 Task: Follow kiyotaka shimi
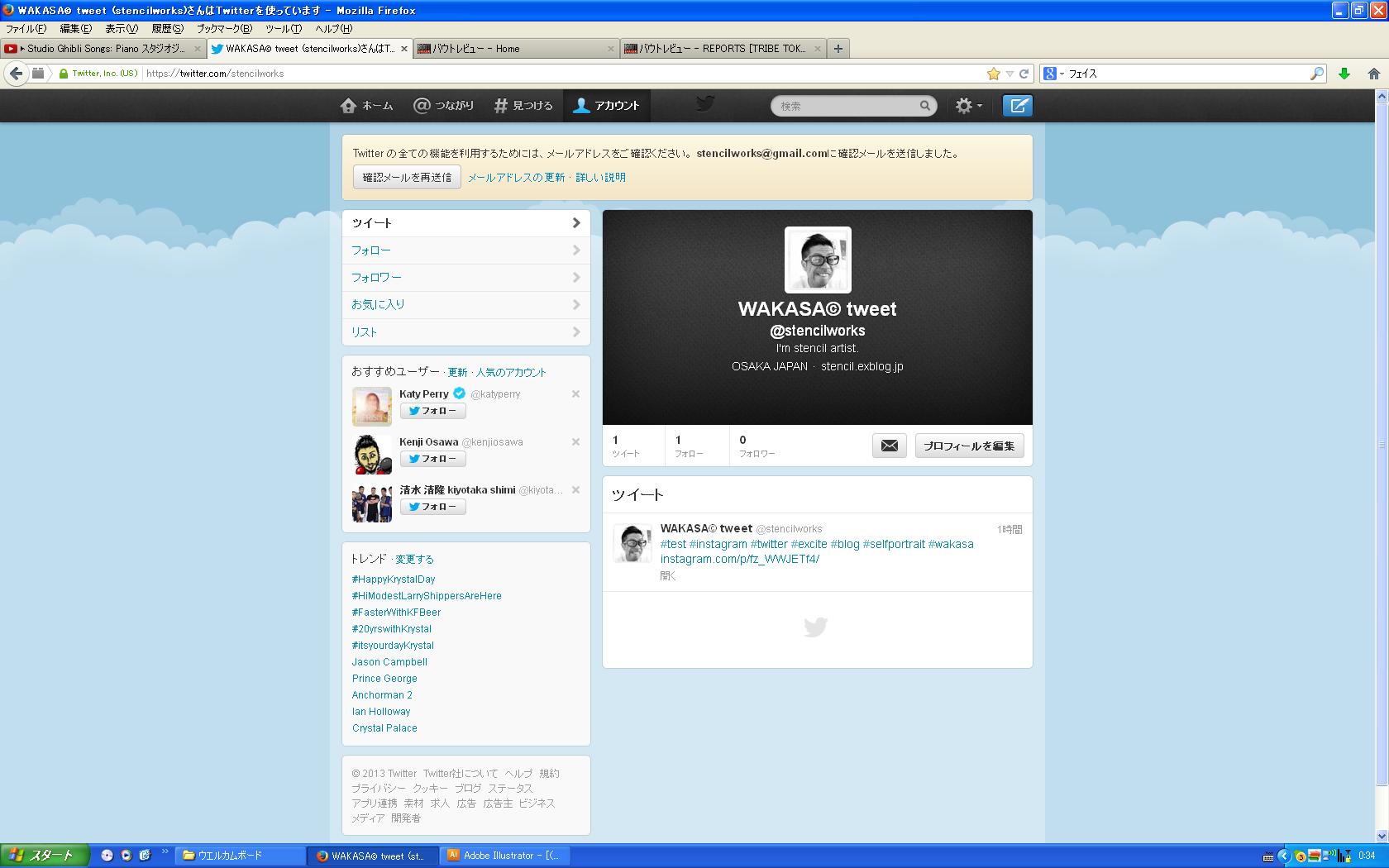[432, 507]
